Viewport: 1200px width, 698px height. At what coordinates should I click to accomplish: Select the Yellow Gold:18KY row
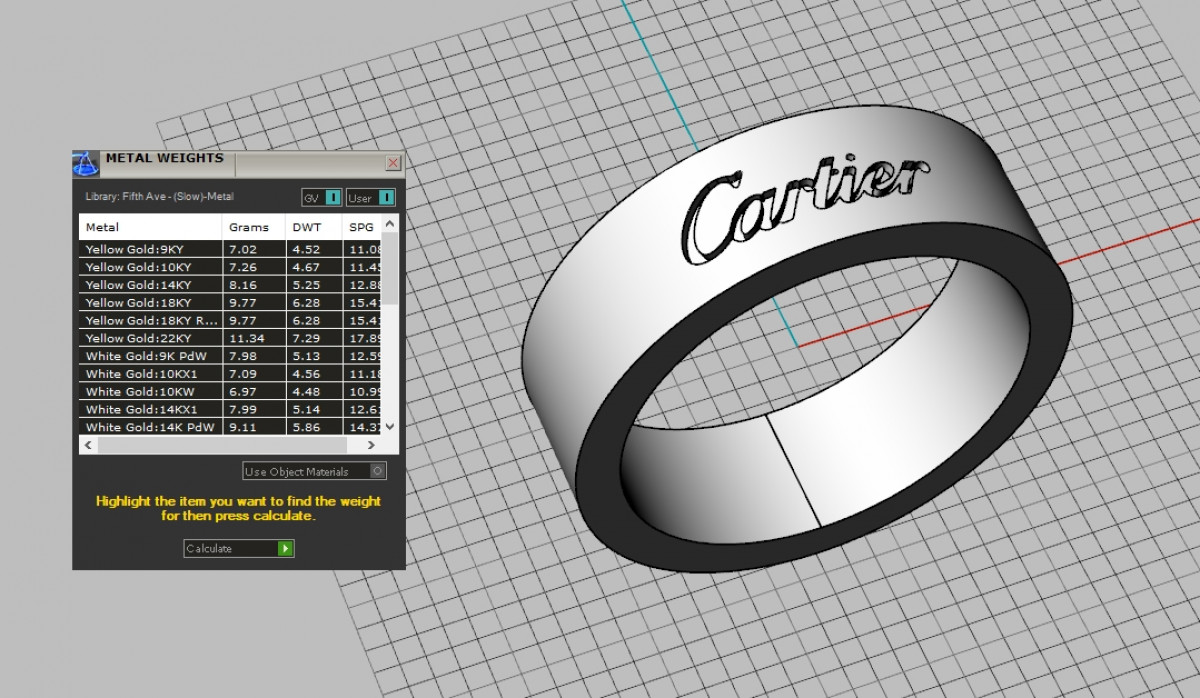[150, 303]
